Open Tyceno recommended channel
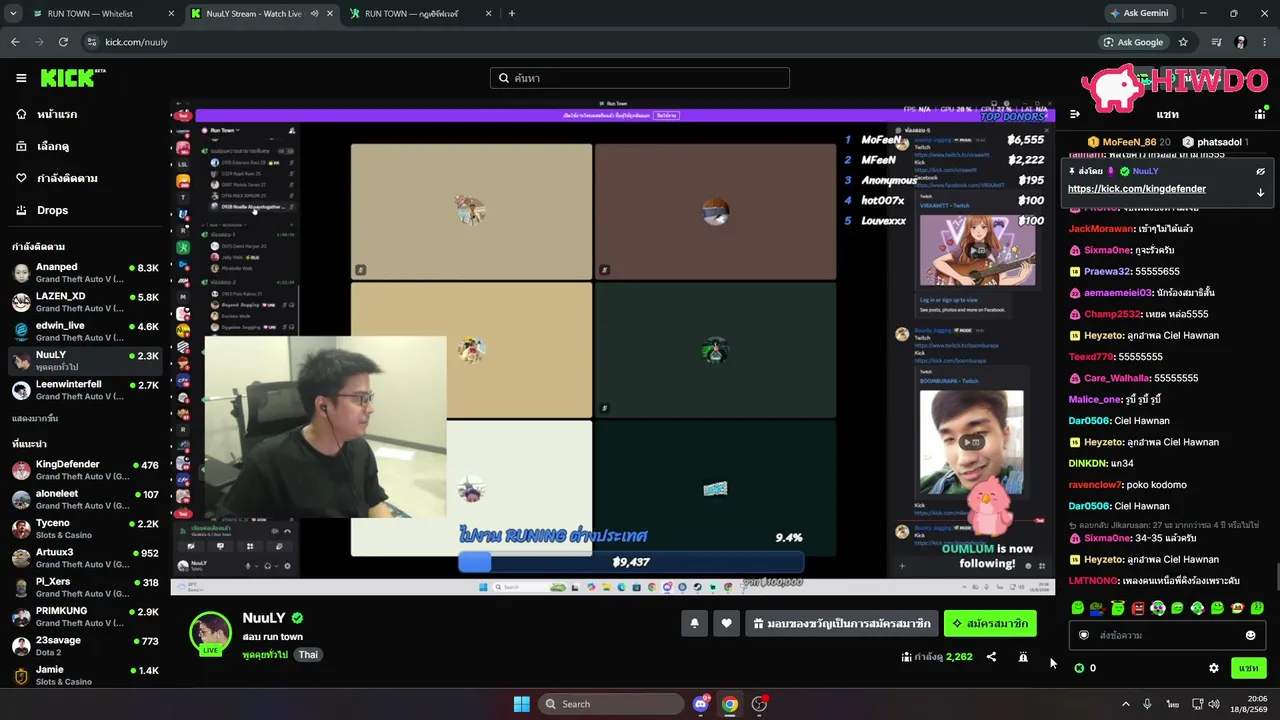Viewport: 1280px width, 720px height. [x=85, y=528]
